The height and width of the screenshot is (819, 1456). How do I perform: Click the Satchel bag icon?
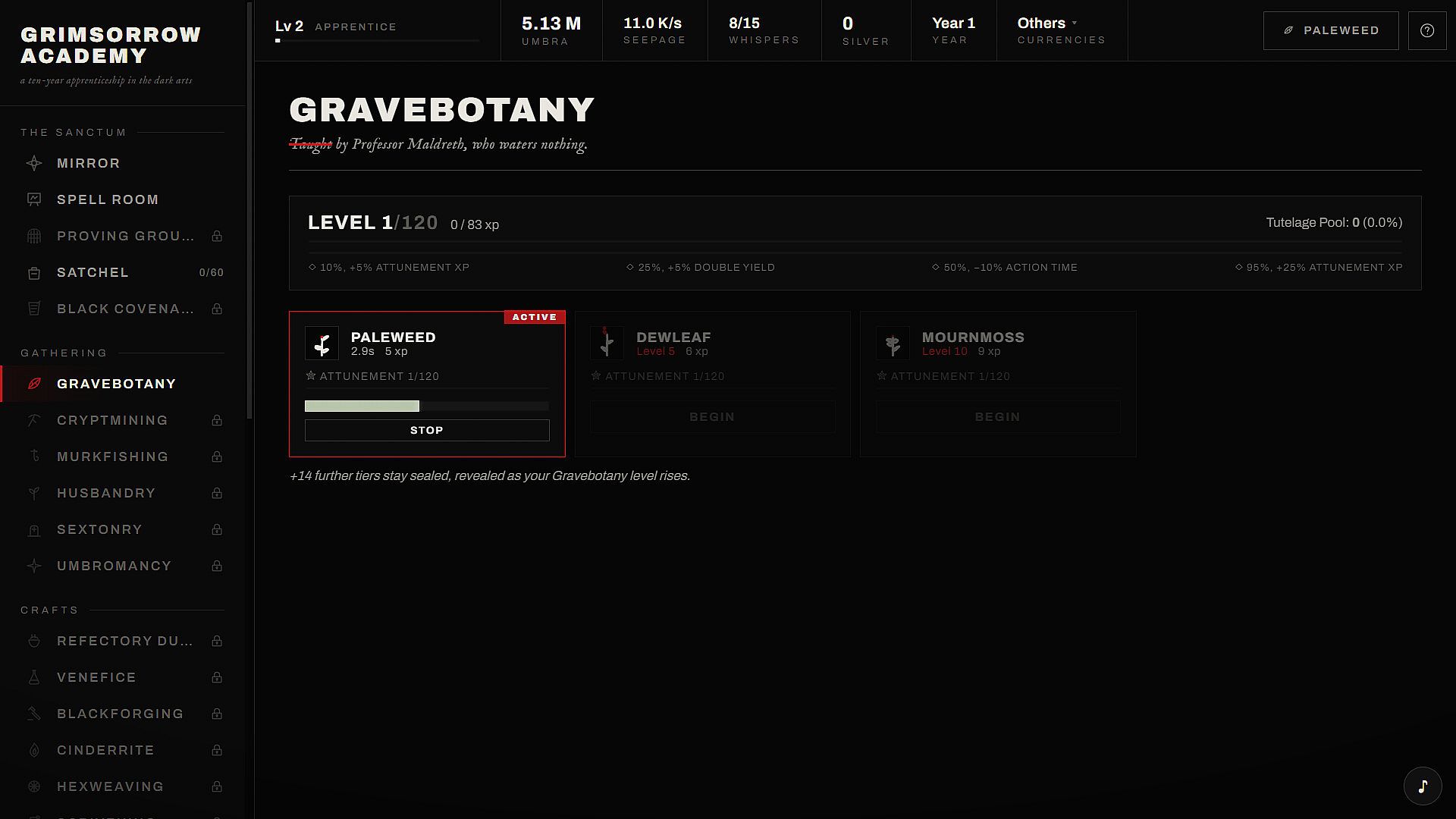[34, 272]
